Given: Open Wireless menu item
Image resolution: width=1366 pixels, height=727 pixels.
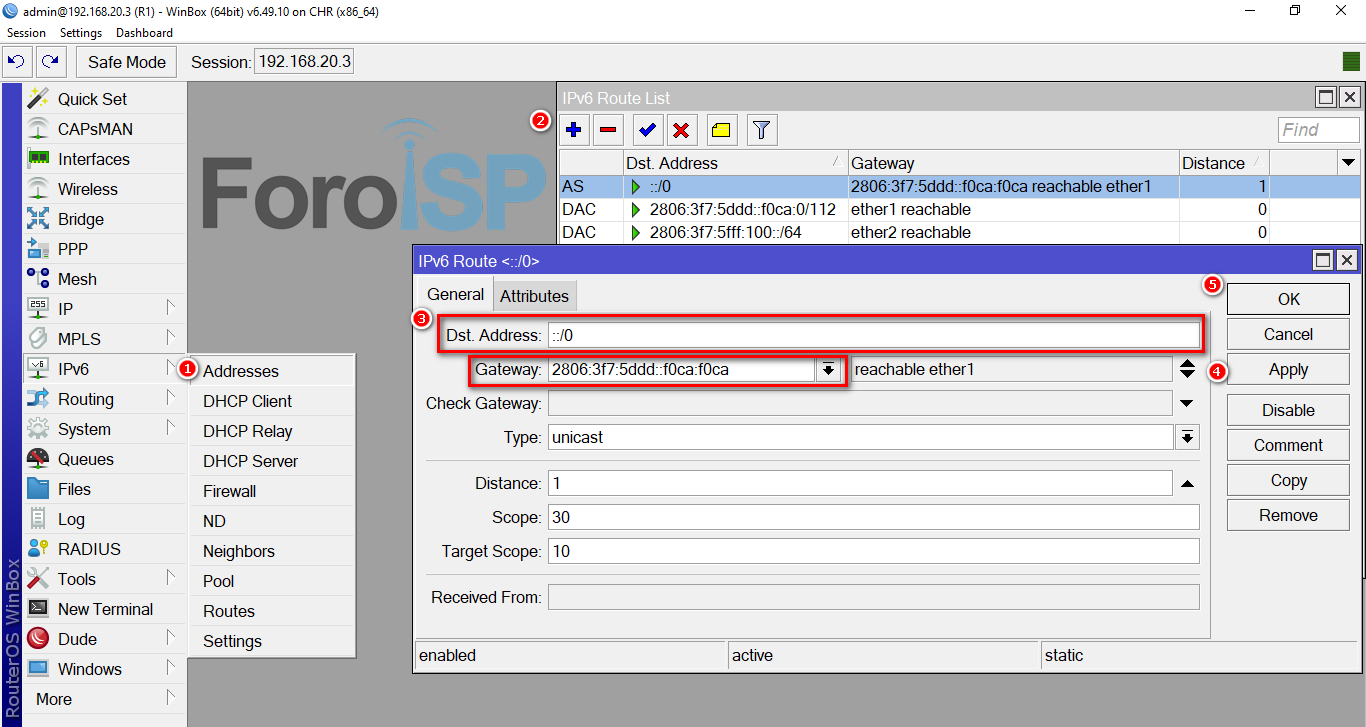Looking at the screenshot, I should [105, 189].
